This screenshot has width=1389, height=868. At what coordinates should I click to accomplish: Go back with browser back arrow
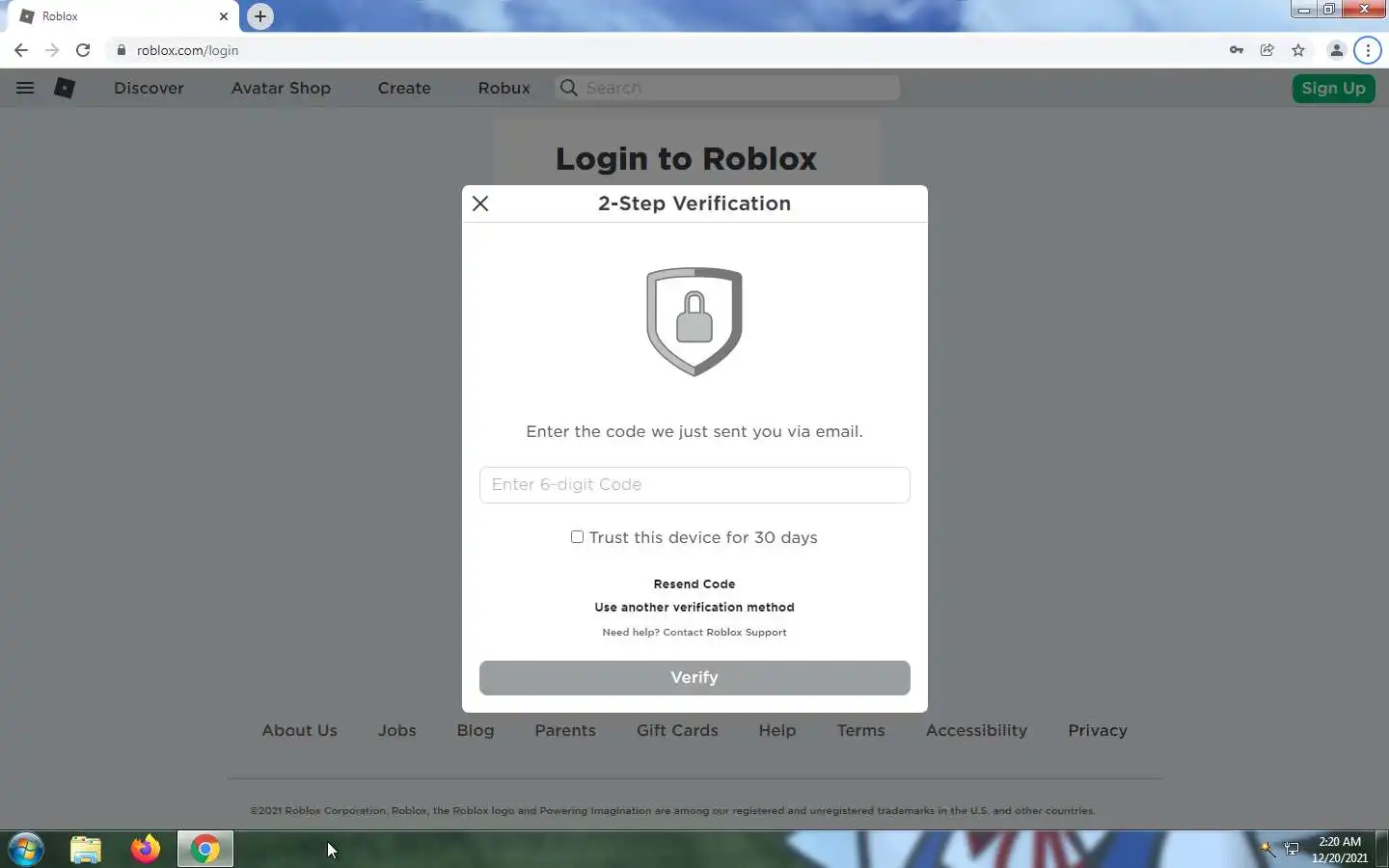(21, 50)
